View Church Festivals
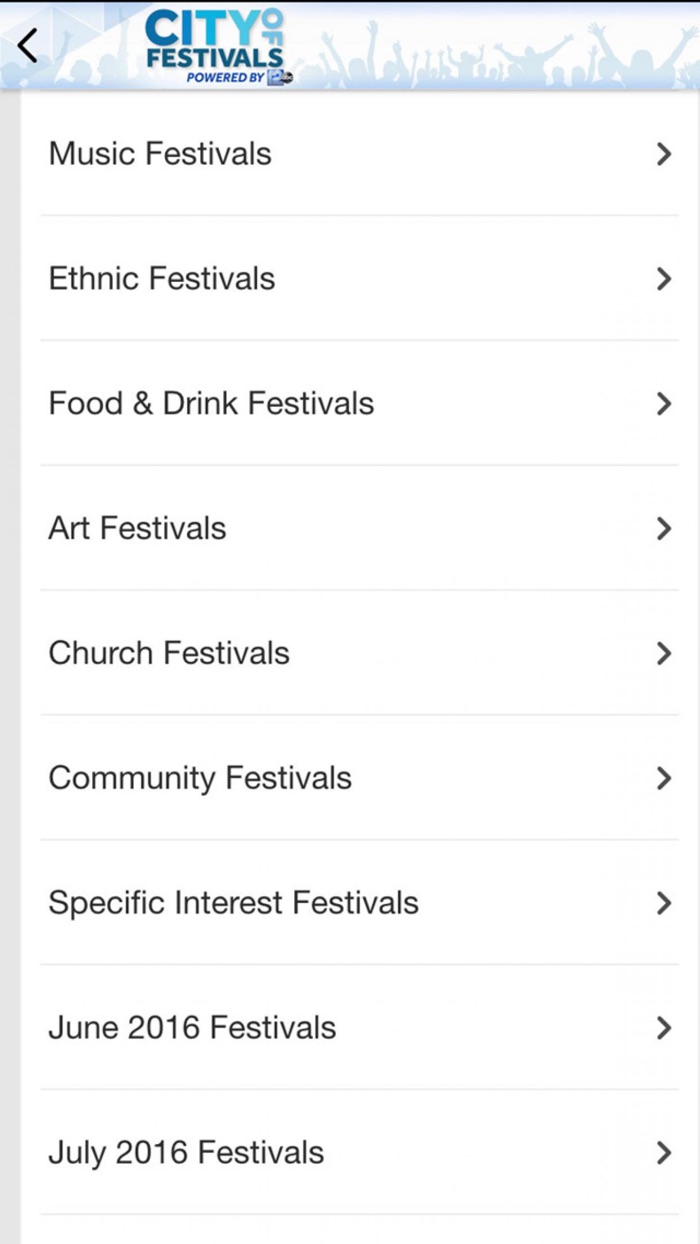Screen dimensions: 700x1244 coord(169,653)
